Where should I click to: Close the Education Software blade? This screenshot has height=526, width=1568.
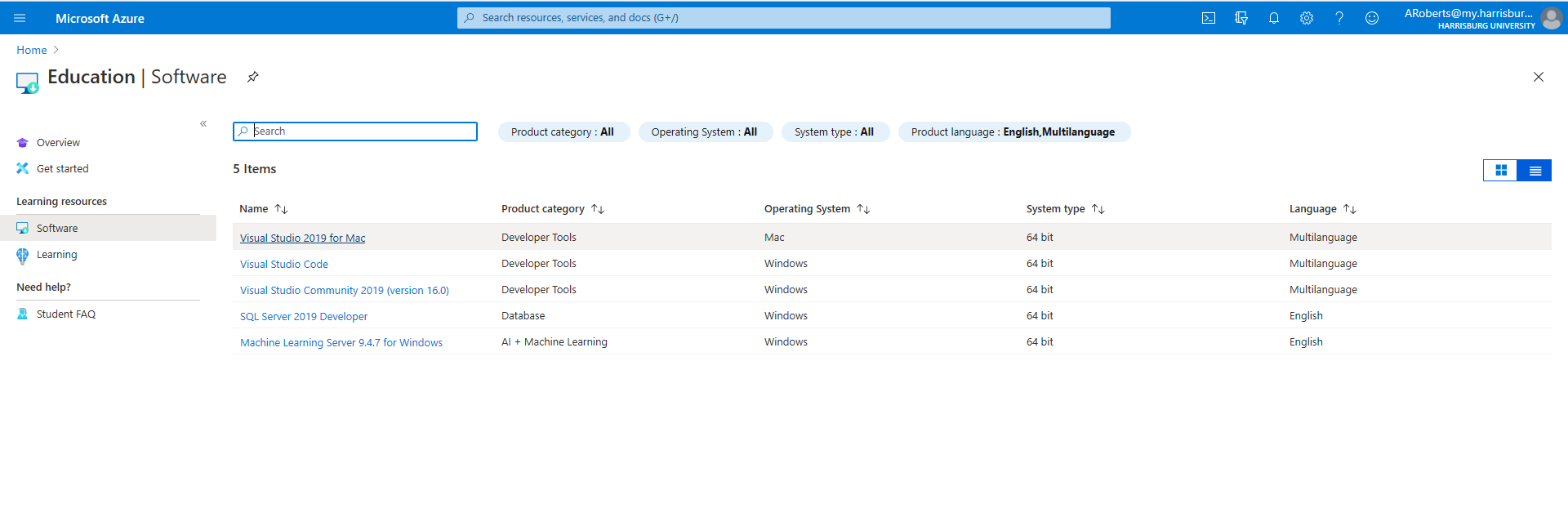pos(1539,77)
